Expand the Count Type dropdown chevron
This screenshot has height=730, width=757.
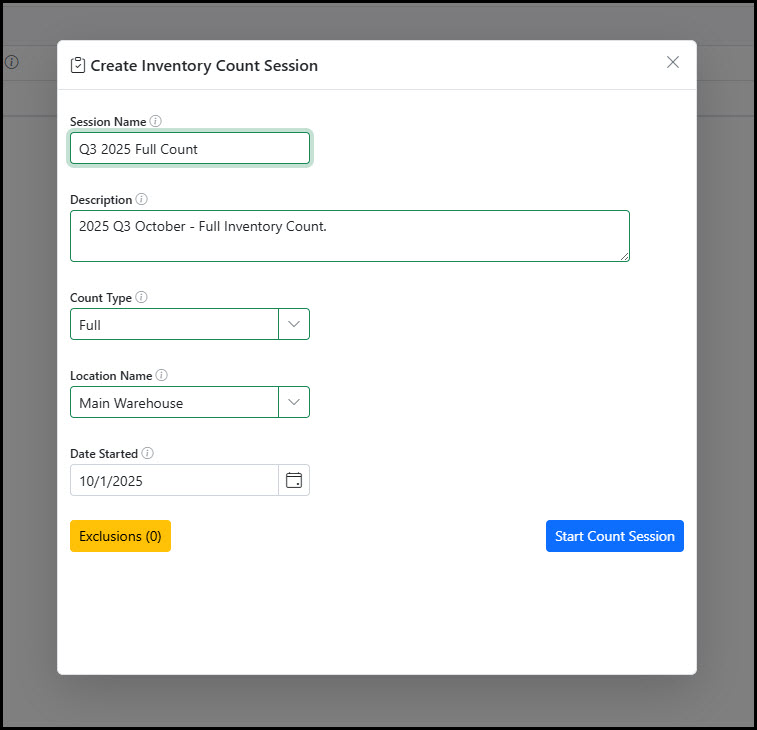pos(294,324)
